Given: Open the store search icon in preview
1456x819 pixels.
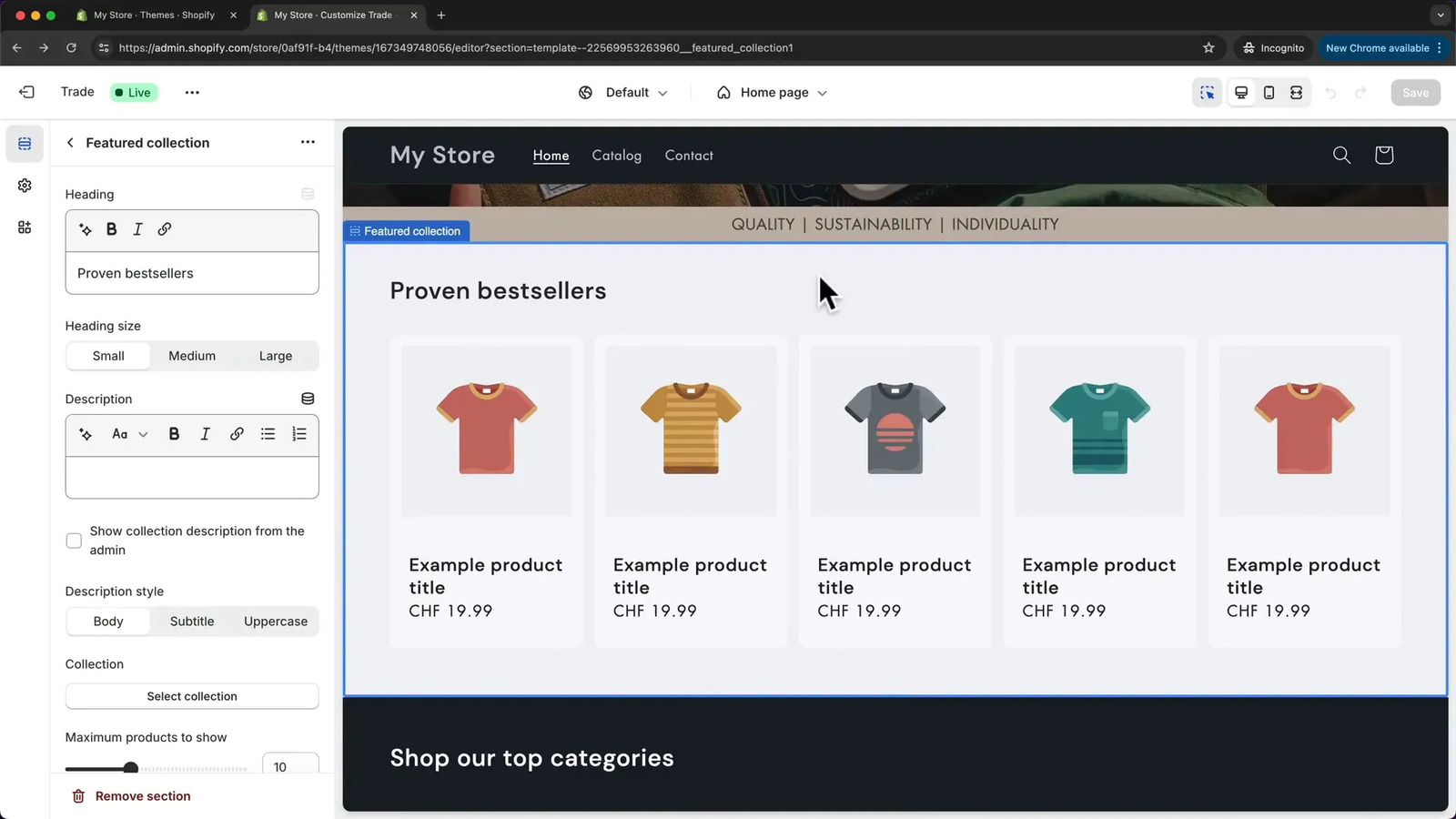Looking at the screenshot, I should point(1341,156).
